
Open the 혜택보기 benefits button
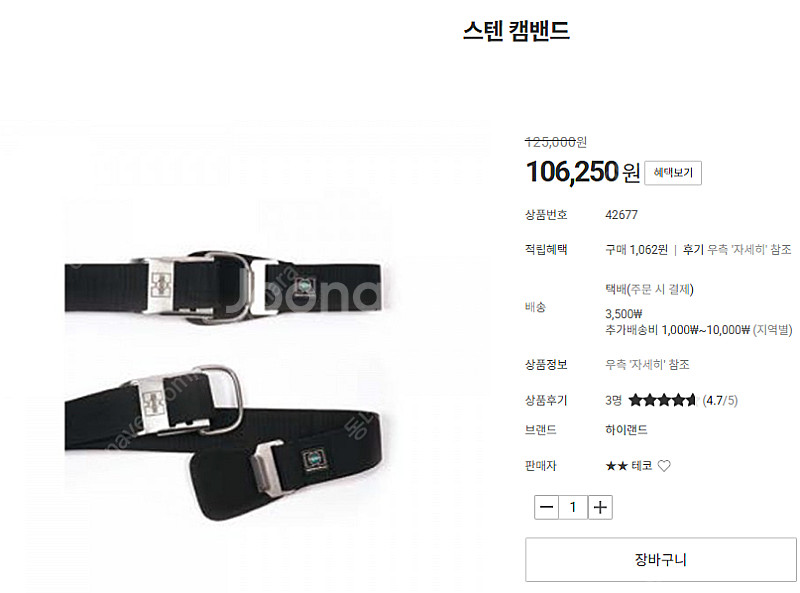coord(673,173)
